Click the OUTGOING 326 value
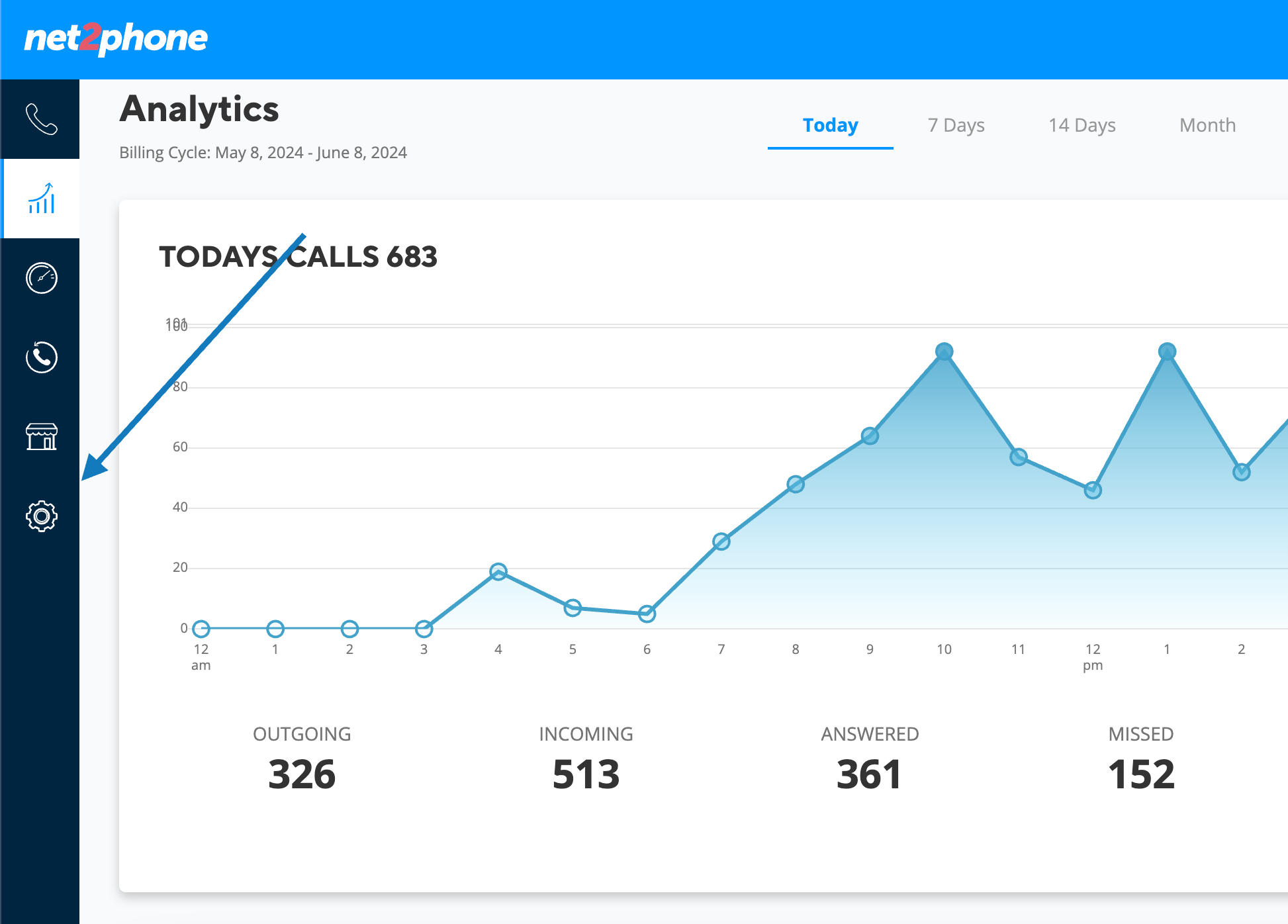Image resolution: width=1288 pixels, height=924 pixels. (302, 774)
